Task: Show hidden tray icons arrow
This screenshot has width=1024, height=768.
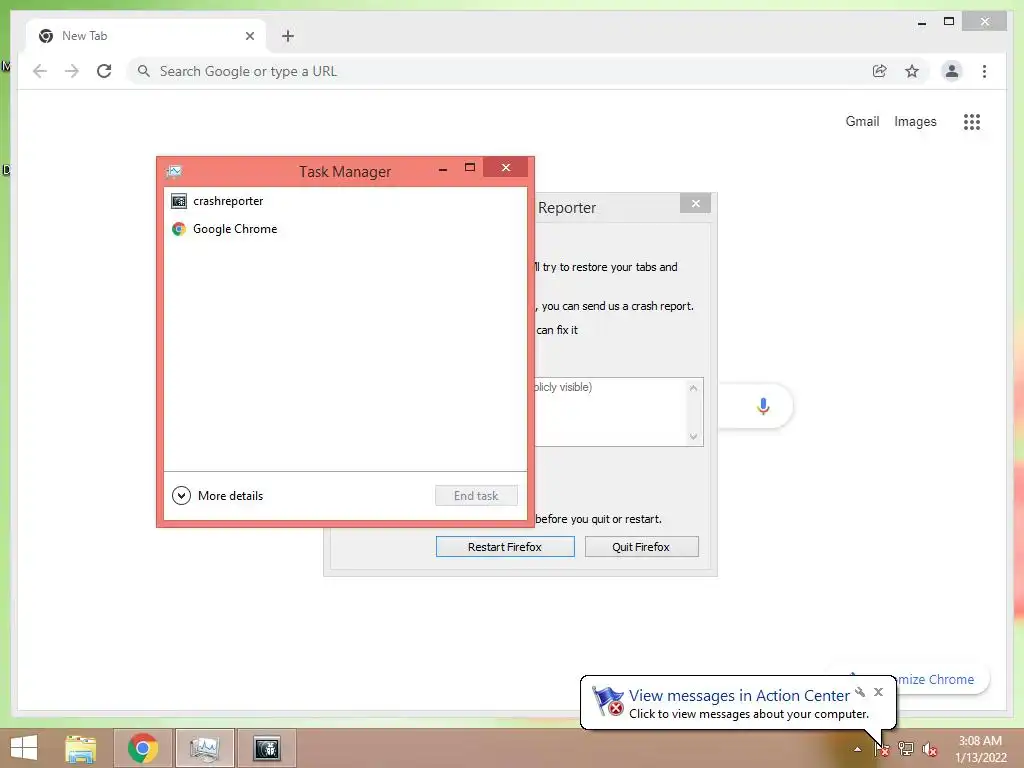Action: pos(857,749)
